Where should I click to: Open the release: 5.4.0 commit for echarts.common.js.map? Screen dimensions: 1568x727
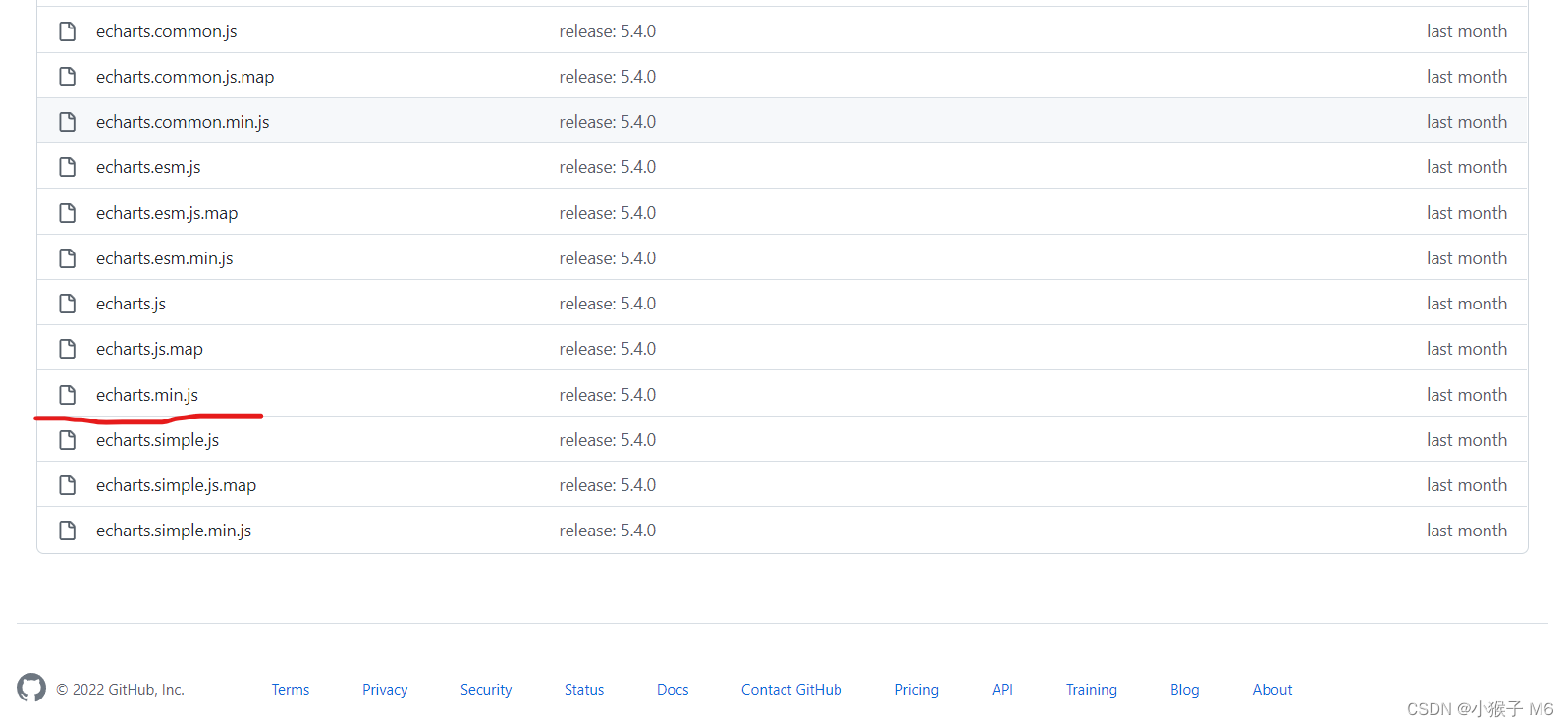pyautogui.click(x=608, y=77)
